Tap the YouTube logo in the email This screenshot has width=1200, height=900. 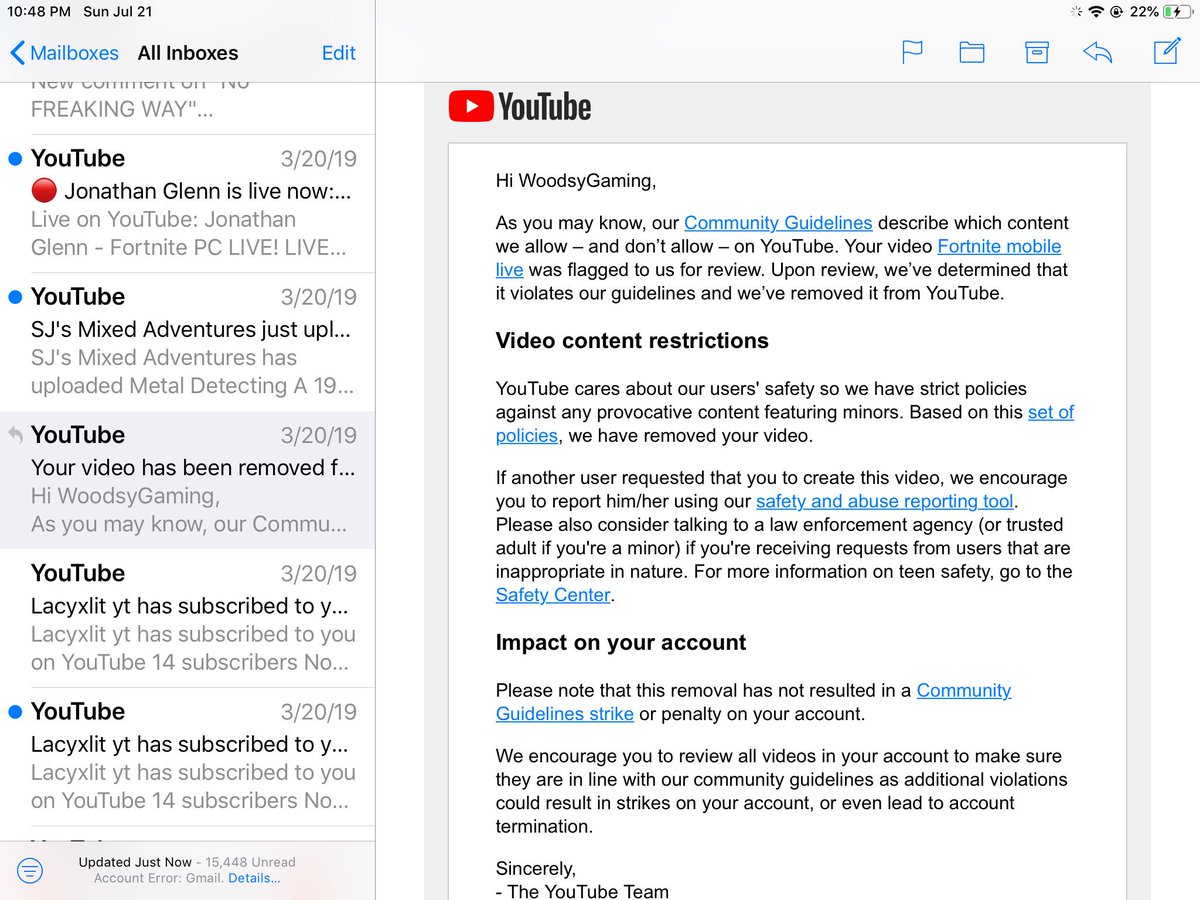pyautogui.click(x=520, y=107)
